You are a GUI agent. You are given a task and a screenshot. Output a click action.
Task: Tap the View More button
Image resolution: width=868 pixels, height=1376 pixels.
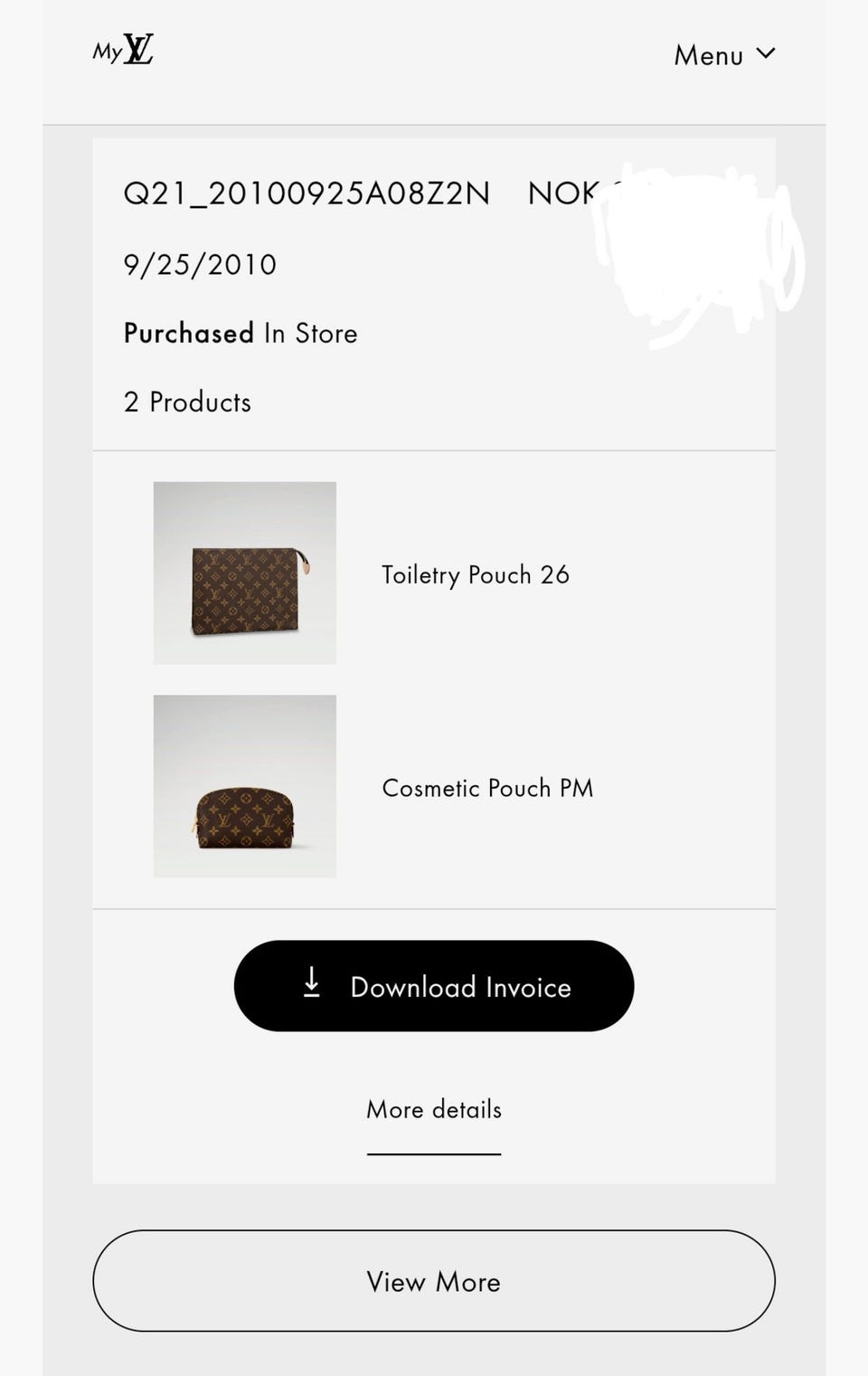434,1281
